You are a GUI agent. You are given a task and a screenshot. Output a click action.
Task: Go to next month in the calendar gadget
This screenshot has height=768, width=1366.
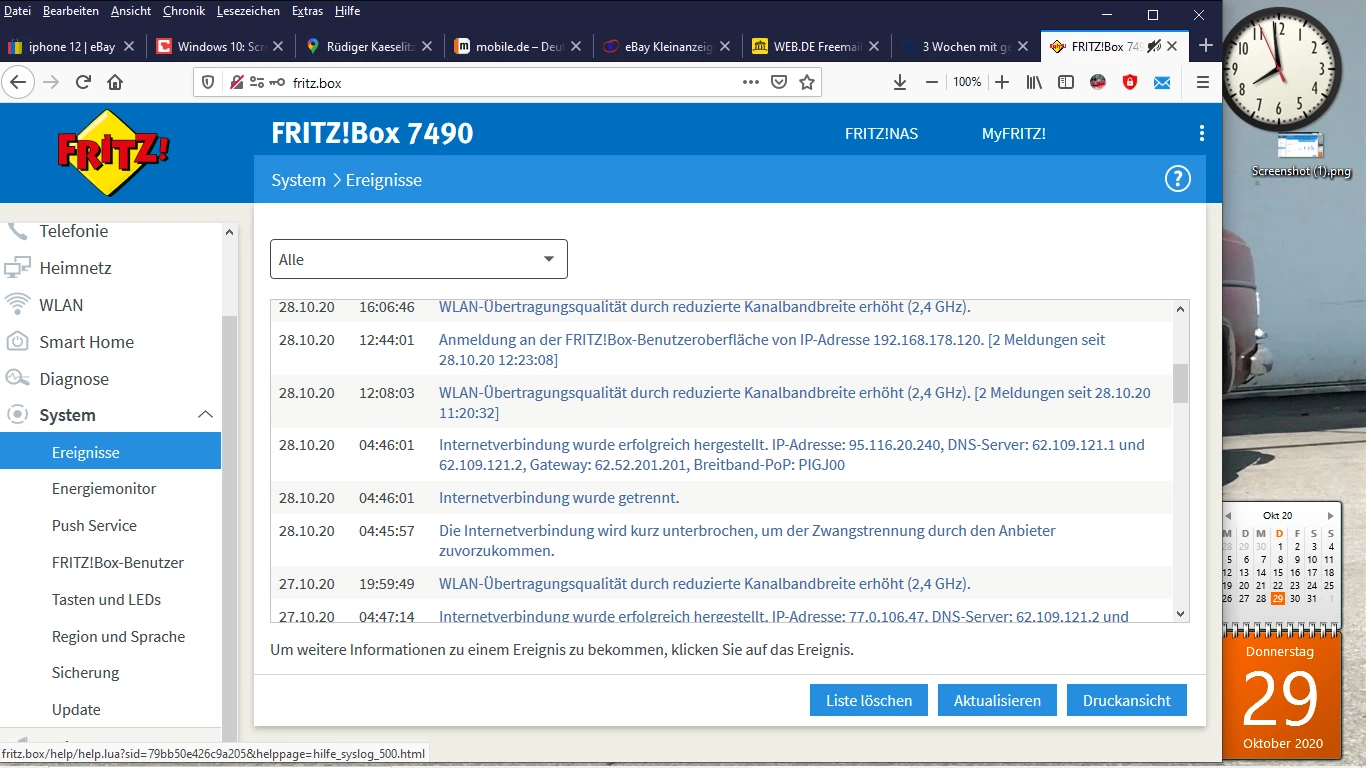[1330, 516]
